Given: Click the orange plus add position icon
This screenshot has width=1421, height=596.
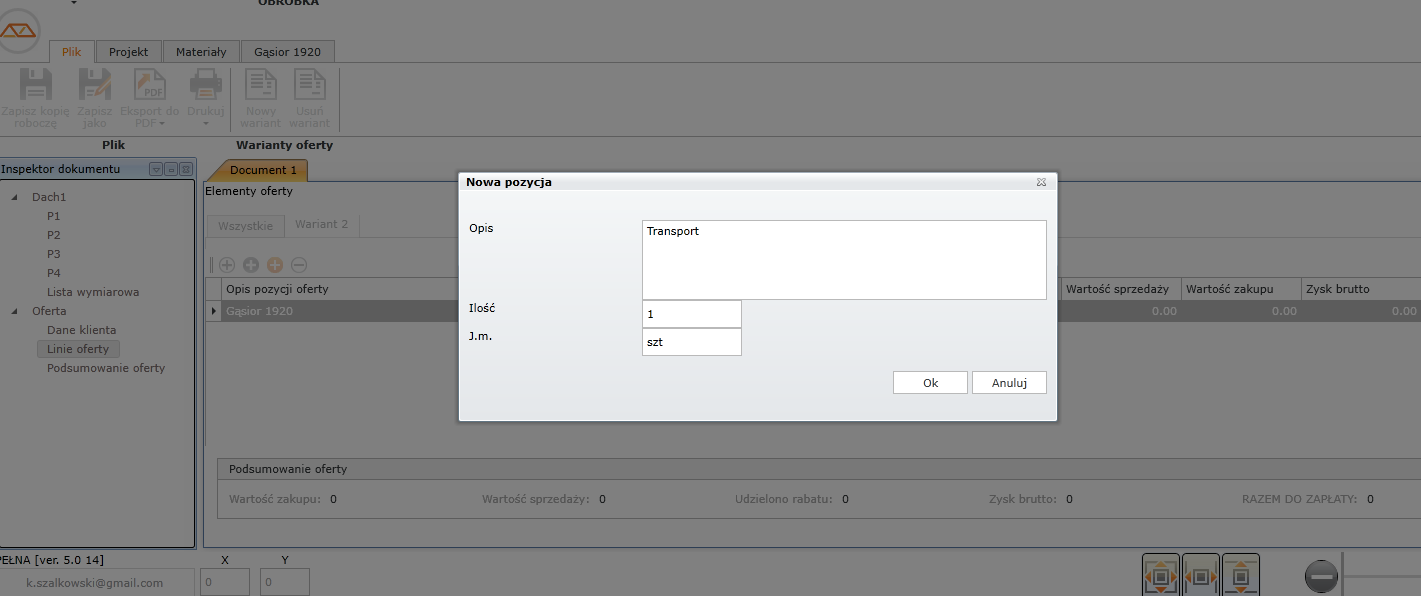Looking at the screenshot, I should coord(275,265).
